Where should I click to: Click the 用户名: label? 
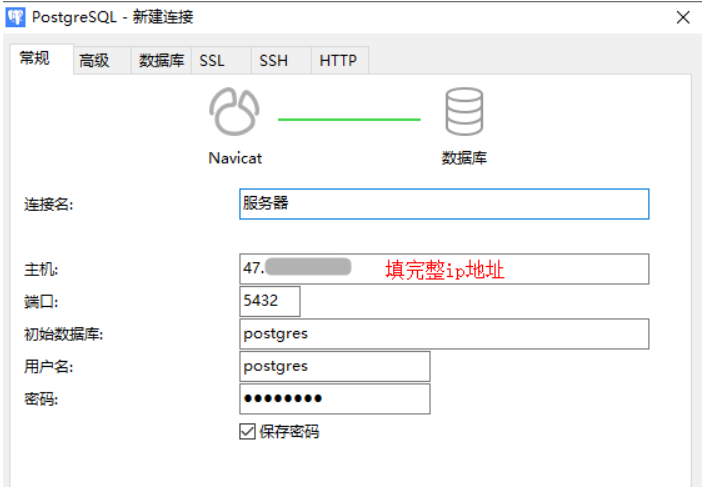49,367
